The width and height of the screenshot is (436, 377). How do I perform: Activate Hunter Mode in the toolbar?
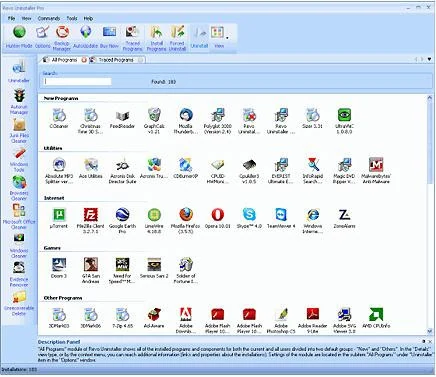pos(19,37)
